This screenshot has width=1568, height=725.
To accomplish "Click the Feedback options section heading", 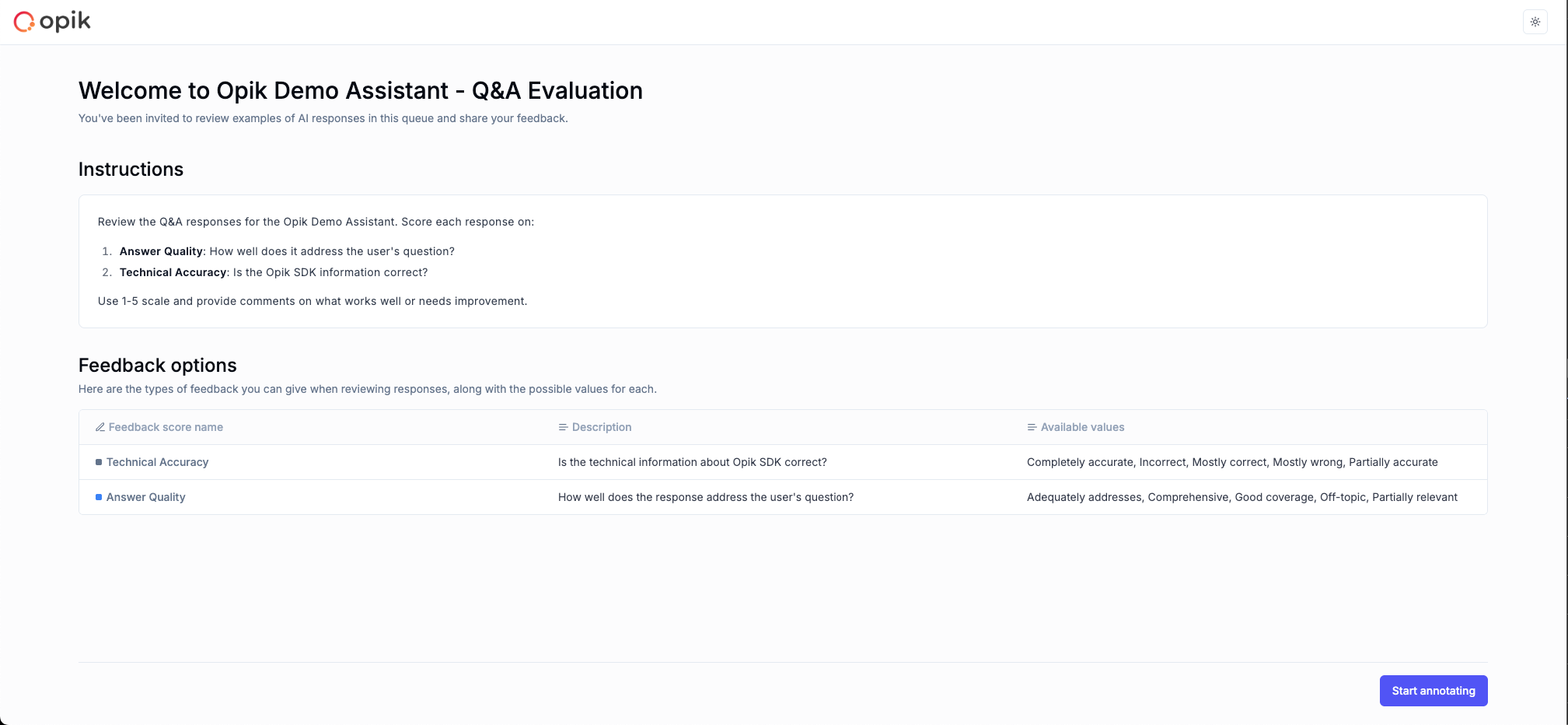I will [x=157, y=366].
